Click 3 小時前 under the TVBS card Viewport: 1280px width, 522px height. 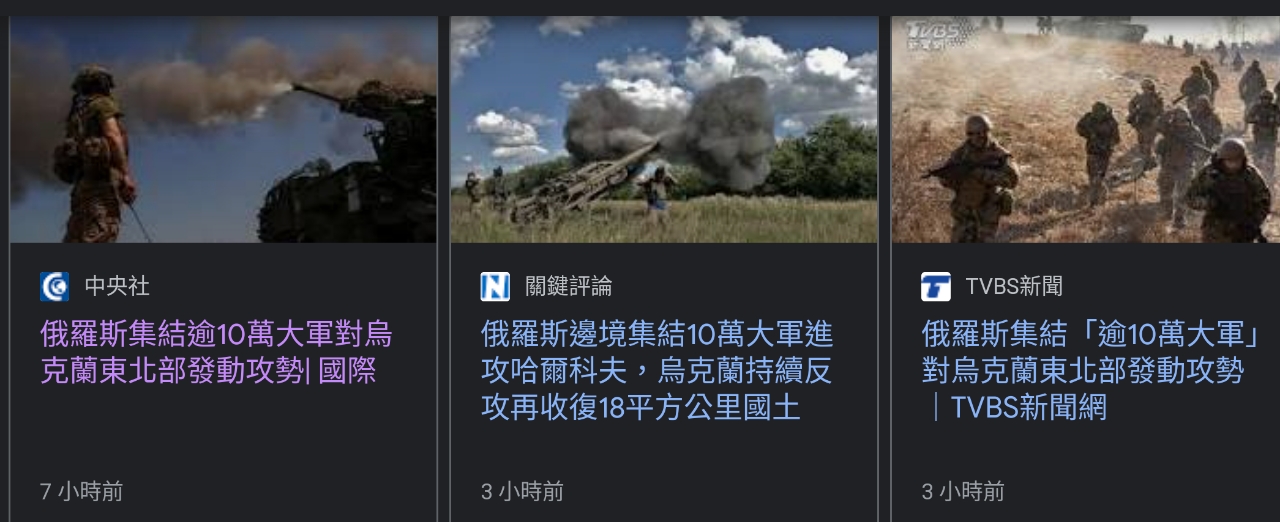pyautogui.click(x=963, y=491)
